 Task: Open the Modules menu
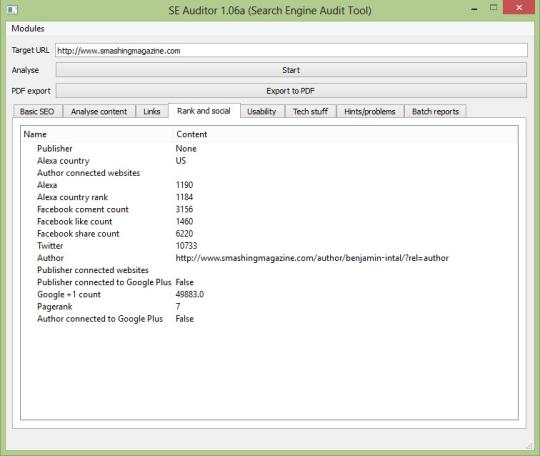point(28,29)
